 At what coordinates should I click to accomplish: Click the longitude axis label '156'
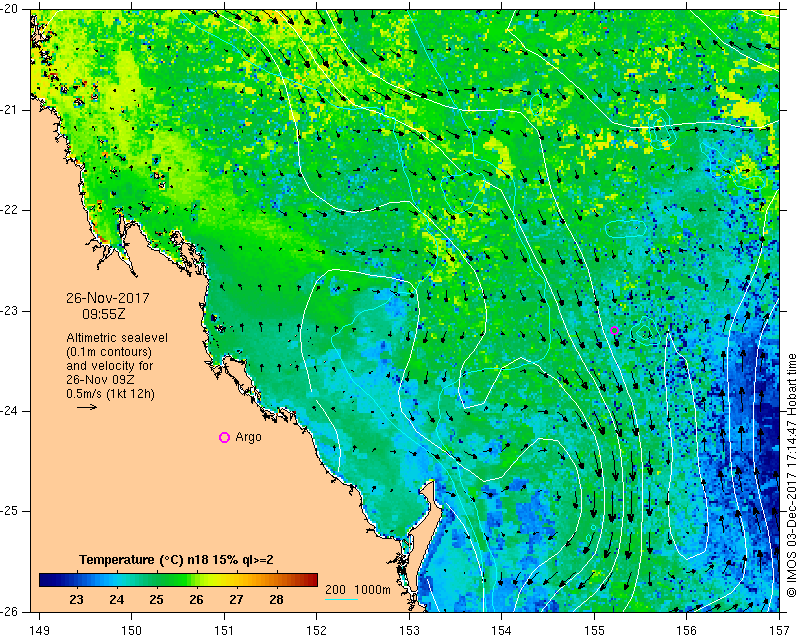click(x=686, y=631)
